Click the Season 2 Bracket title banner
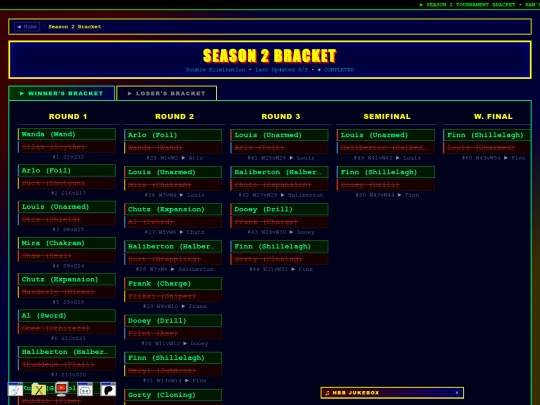 [x=270, y=60]
